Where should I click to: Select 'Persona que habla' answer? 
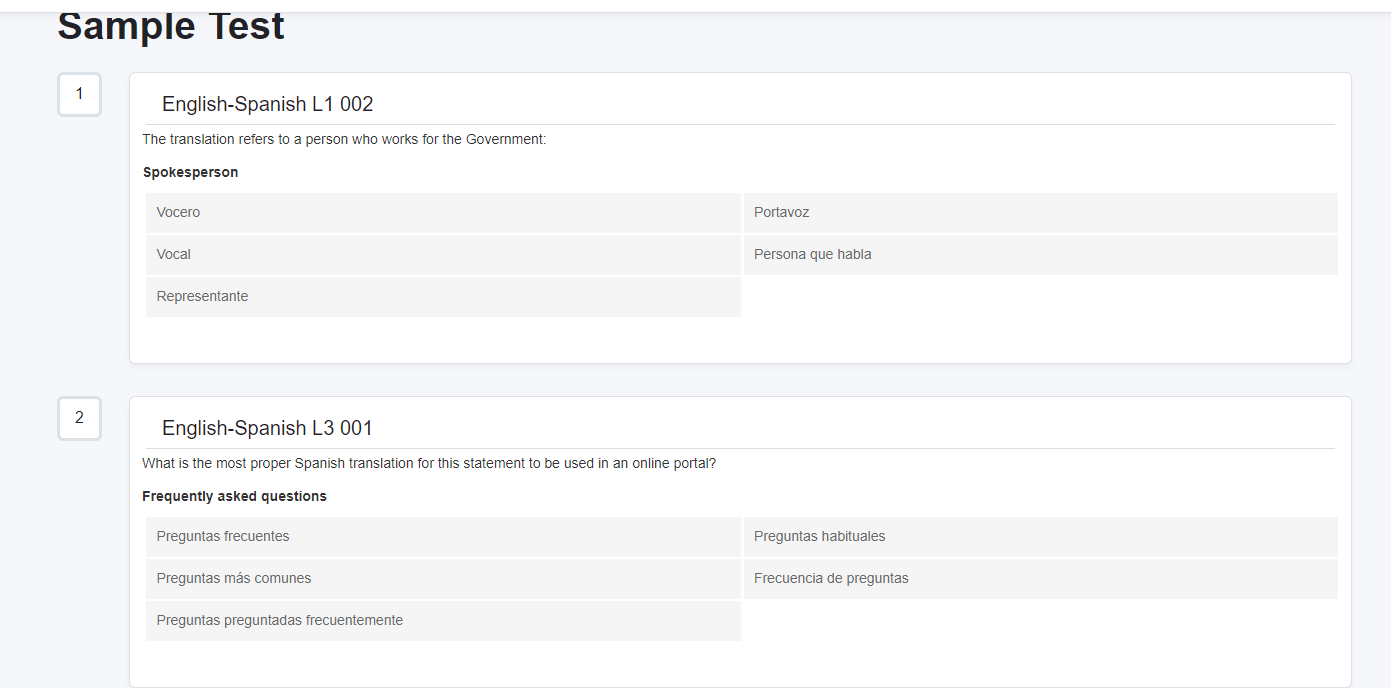pyautogui.click(x=1040, y=255)
